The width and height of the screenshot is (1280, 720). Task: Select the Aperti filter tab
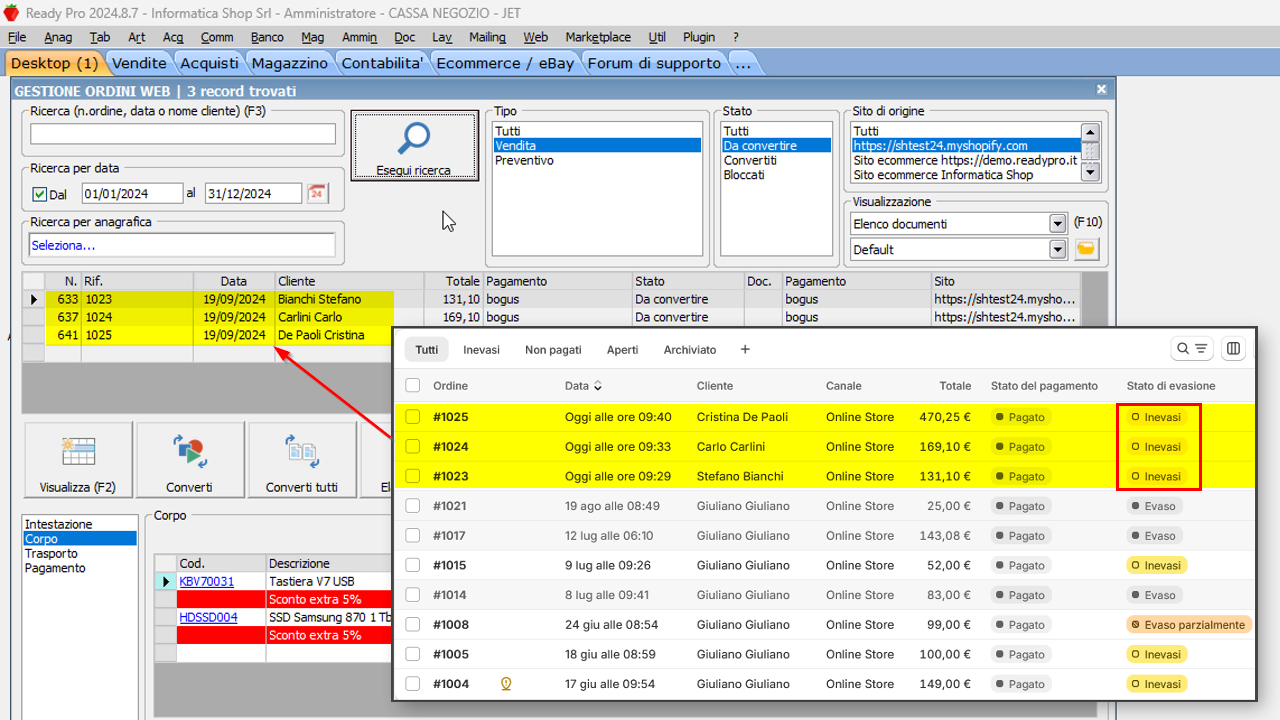[622, 350]
